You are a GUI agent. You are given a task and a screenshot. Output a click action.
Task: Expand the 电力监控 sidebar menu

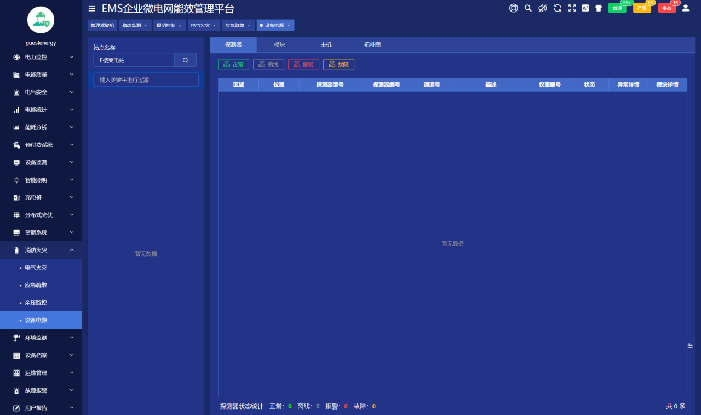click(x=41, y=57)
